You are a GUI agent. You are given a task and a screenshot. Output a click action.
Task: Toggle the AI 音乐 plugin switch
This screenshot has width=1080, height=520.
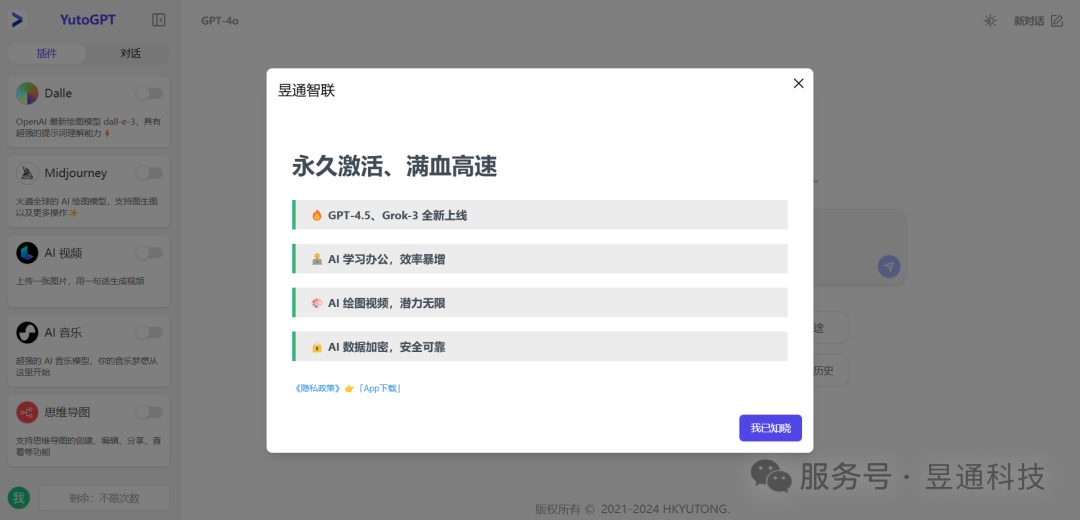(149, 333)
